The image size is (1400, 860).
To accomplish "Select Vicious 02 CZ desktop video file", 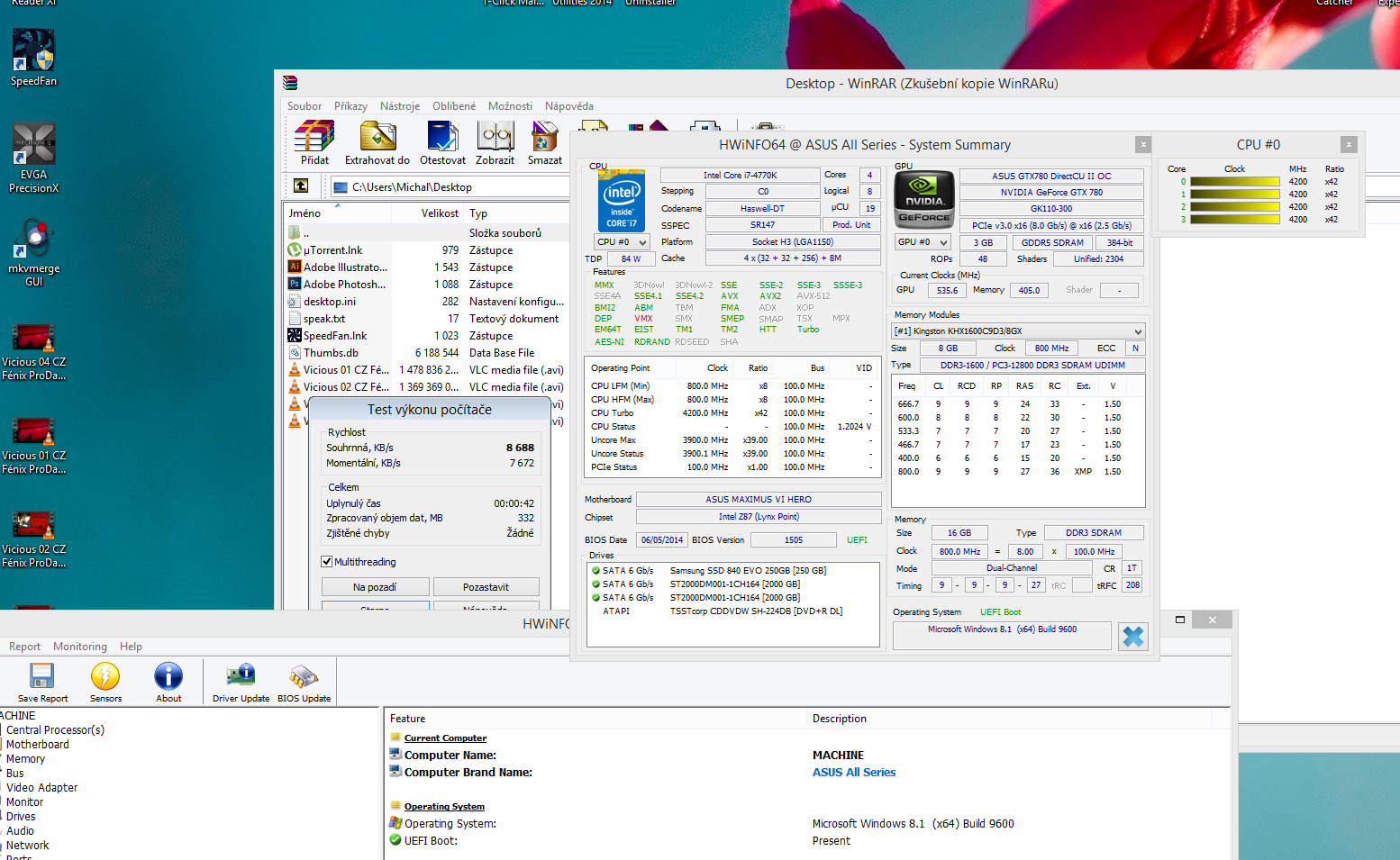I will [33, 539].
